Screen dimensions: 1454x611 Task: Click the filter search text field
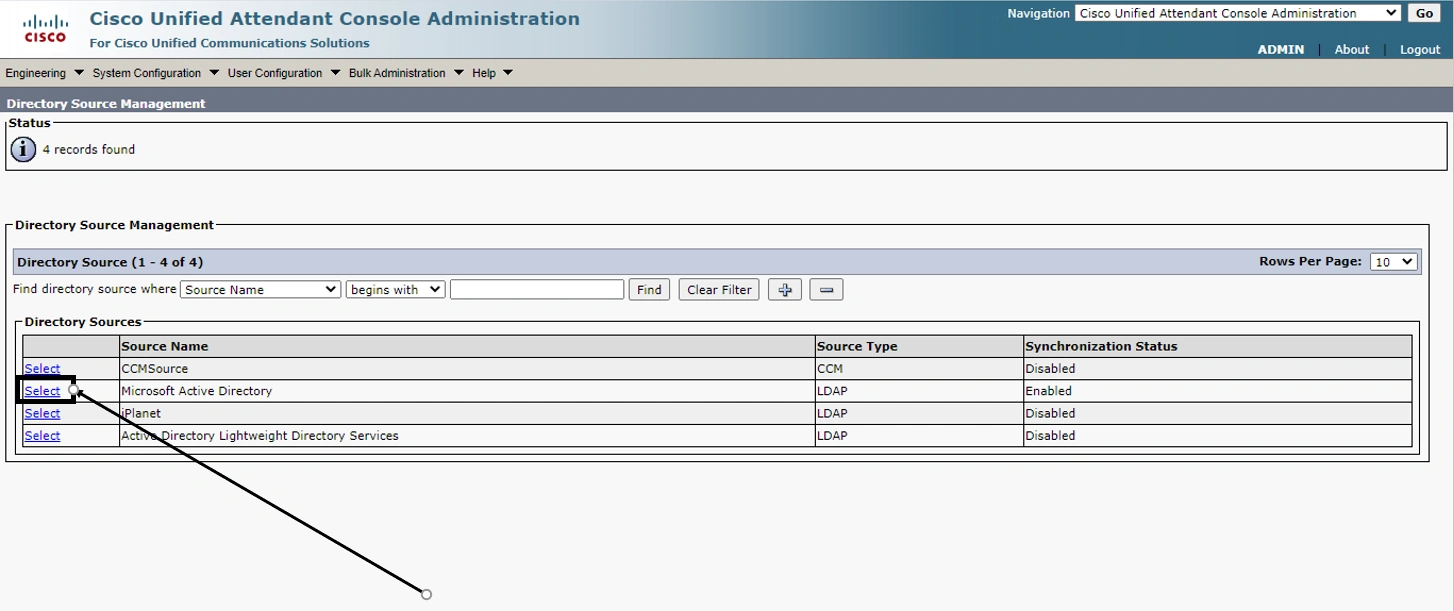[x=537, y=289]
